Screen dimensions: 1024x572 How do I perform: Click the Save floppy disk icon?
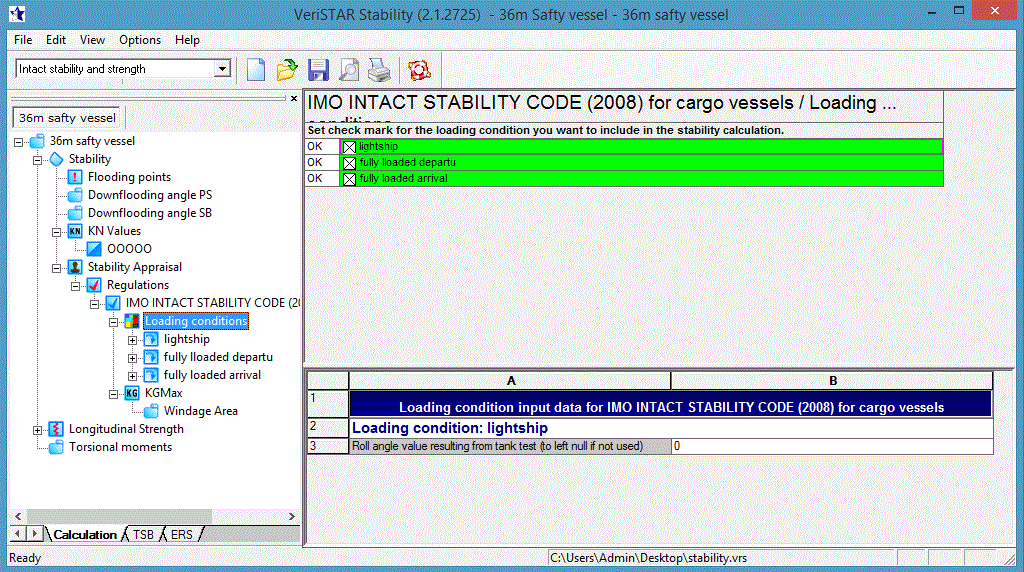[x=318, y=70]
